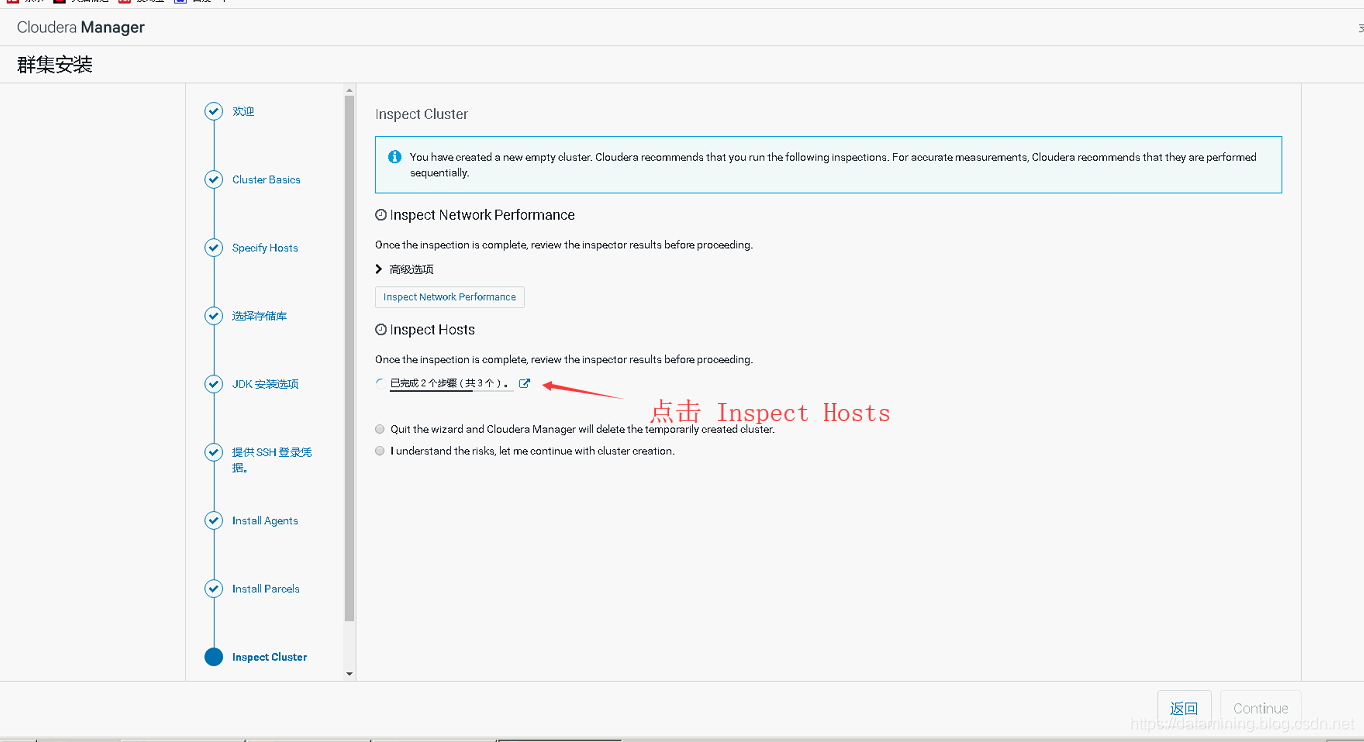Open the Cloudera Manager logo link
The image size is (1364, 742).
coord(81,28)
